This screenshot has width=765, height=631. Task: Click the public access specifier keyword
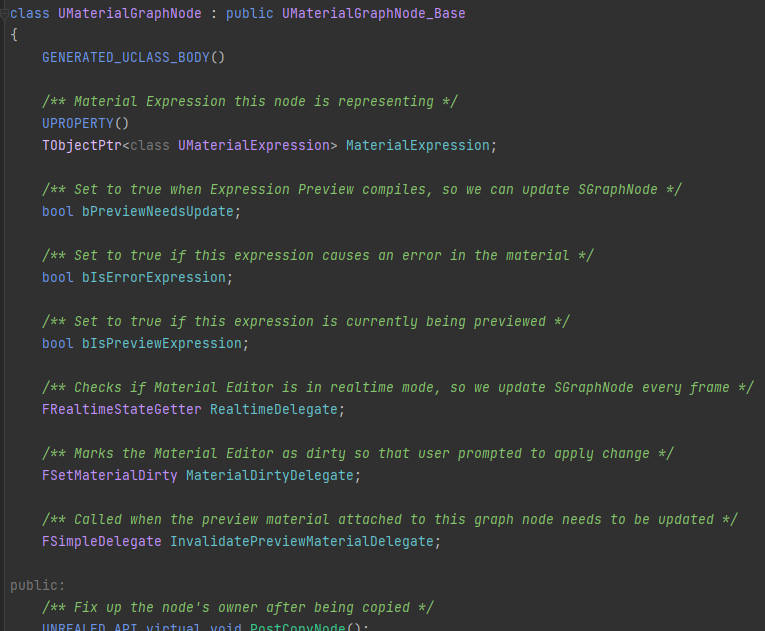33,585
